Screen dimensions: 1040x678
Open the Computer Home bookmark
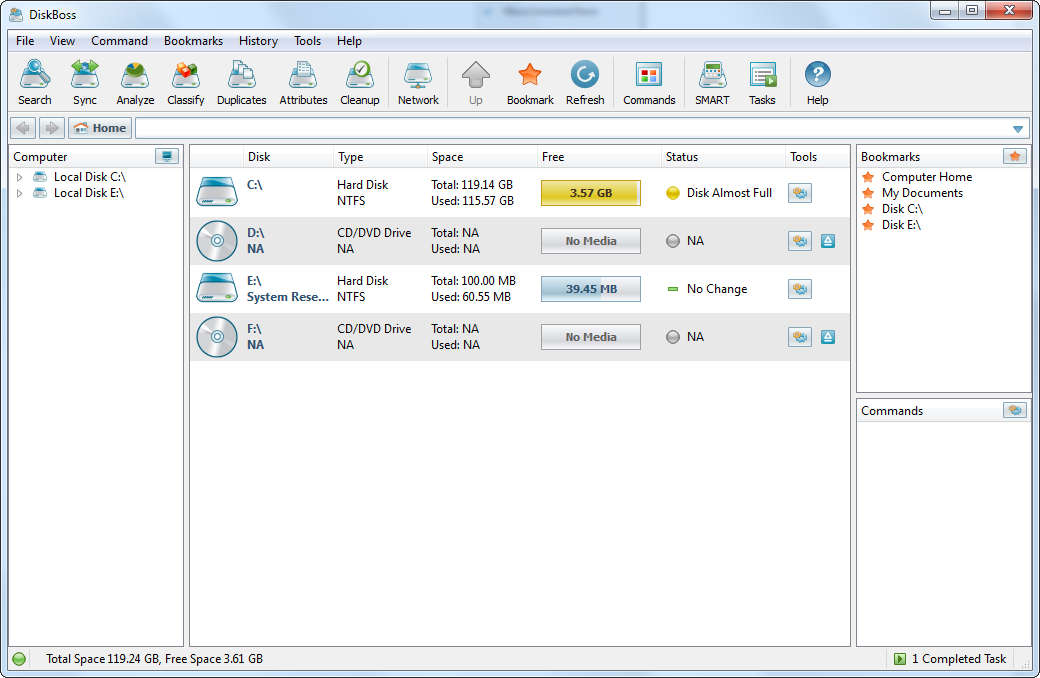(x=927, y=177)
